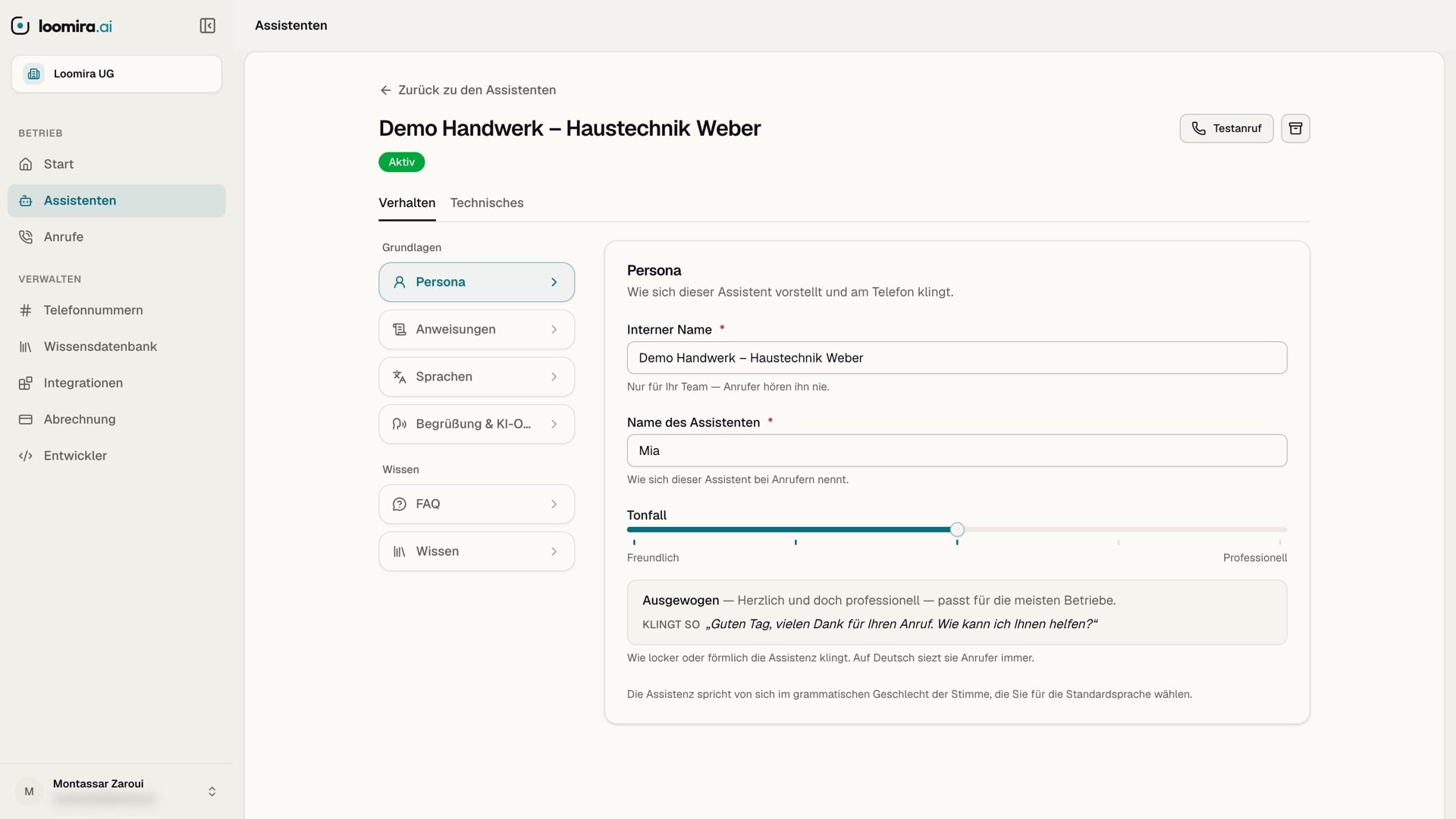Viewport: 1456px width, 819px height.
Task: Click the Assistenten robot icon
Action: pyautogui.click(x=26, y=200)
